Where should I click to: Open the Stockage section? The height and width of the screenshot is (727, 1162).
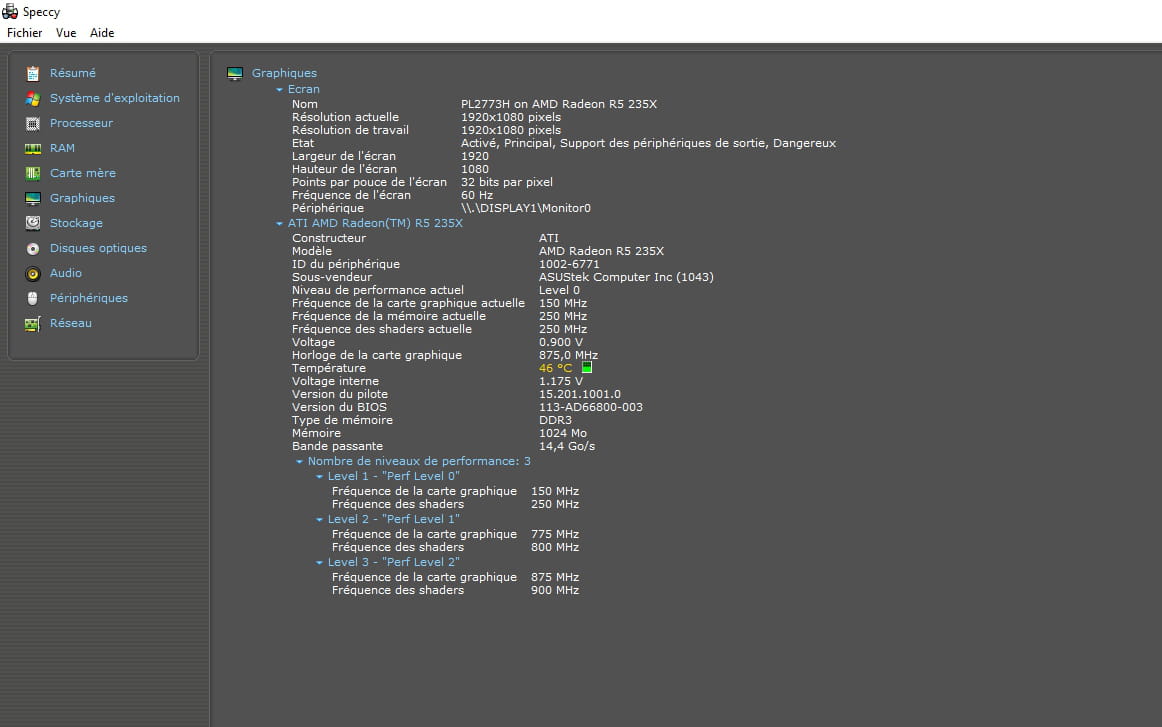click(x=76, y=223)
